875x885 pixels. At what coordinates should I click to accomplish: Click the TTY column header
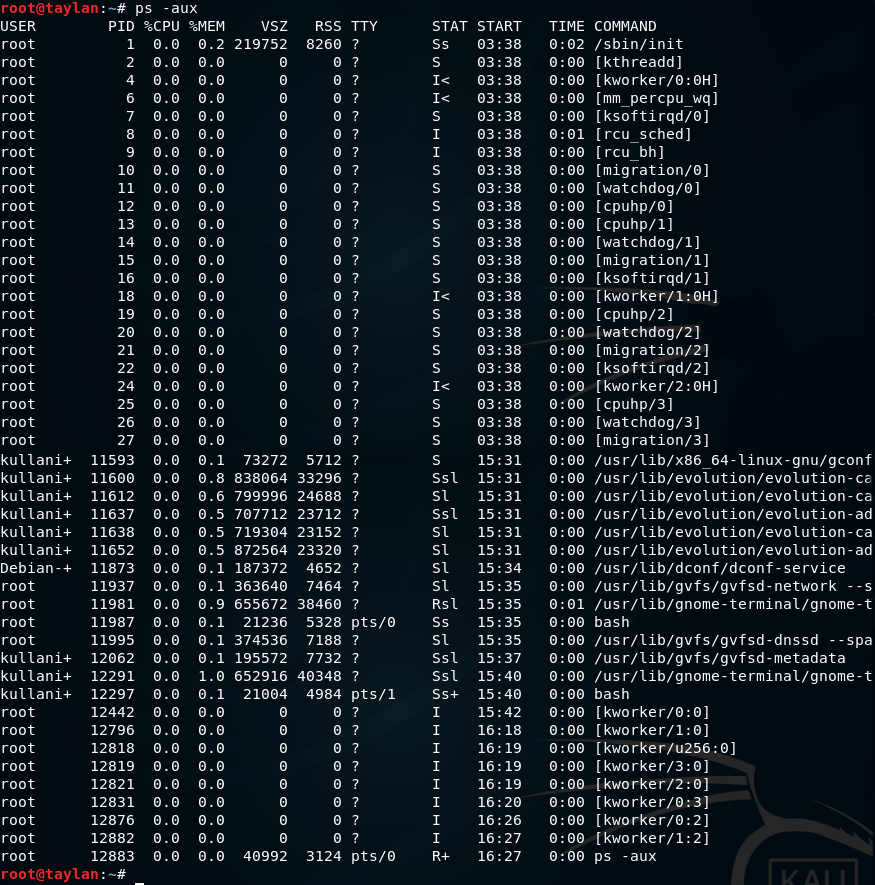pyautogui.click(x=364, y=27)
